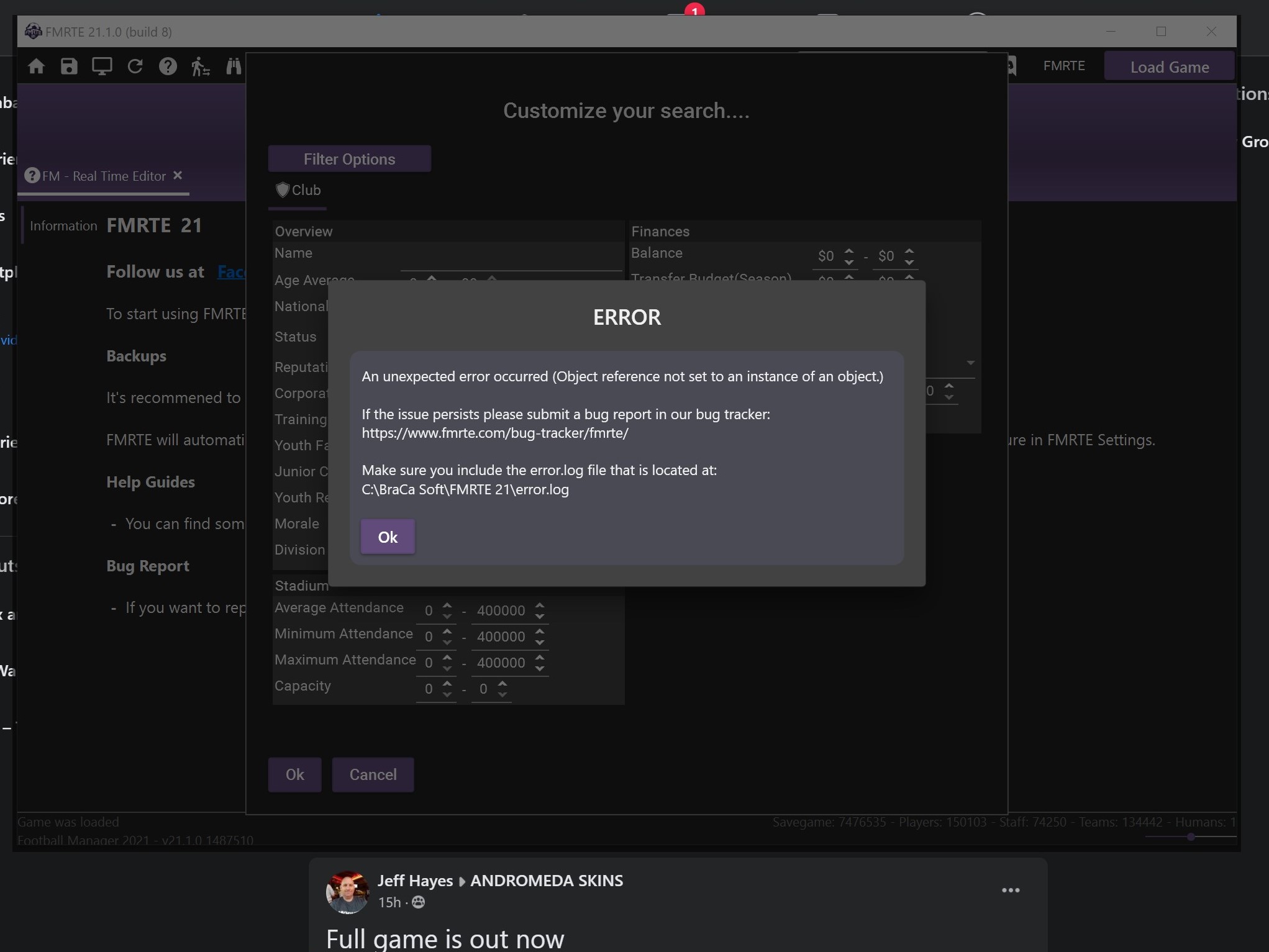This screenshot has width=1269, height=952.
Task: Open the Jeff Hayes profile link
Action: 415,881
